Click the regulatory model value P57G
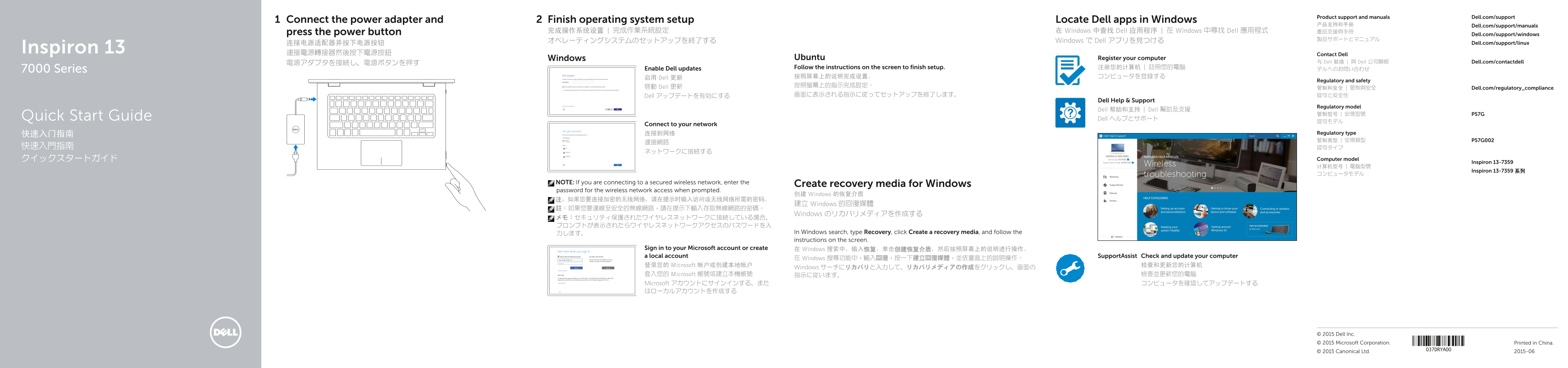 (x=1478, y=114)
